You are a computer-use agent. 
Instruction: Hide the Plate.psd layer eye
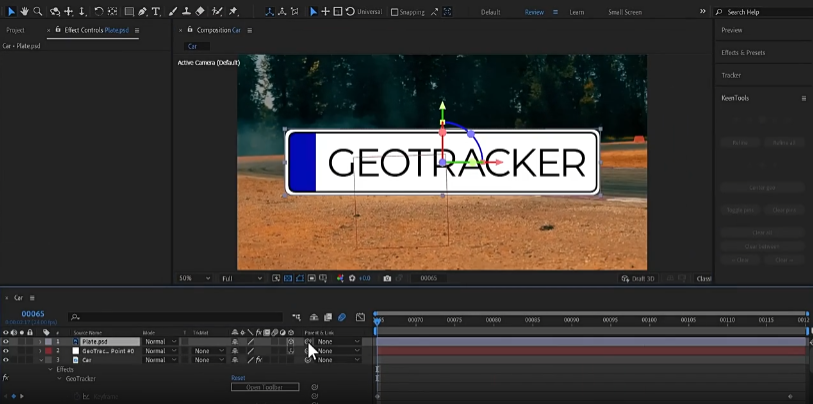pyautogui.click(x=6, y=342)
